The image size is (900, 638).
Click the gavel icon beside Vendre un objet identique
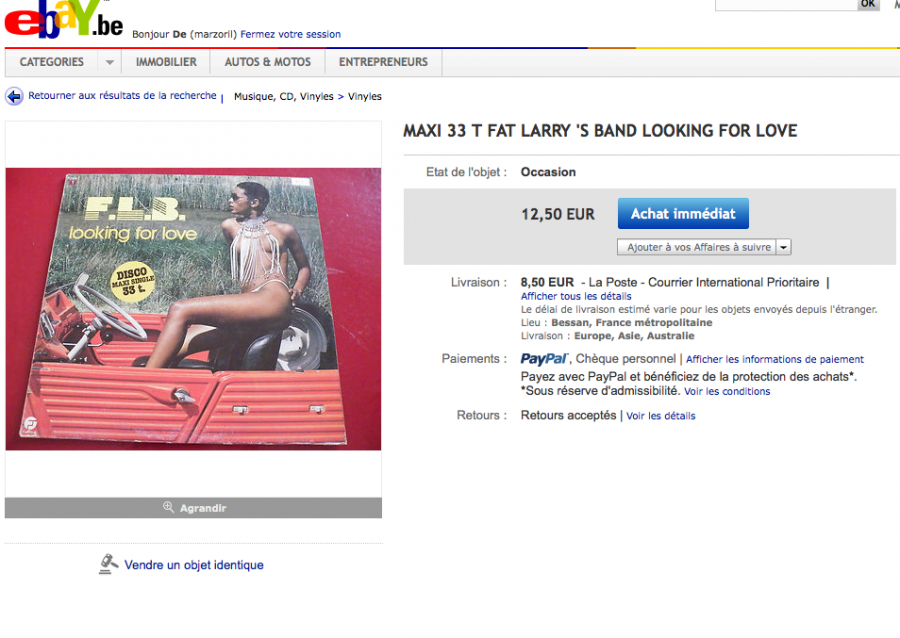[x=108, y=564]
